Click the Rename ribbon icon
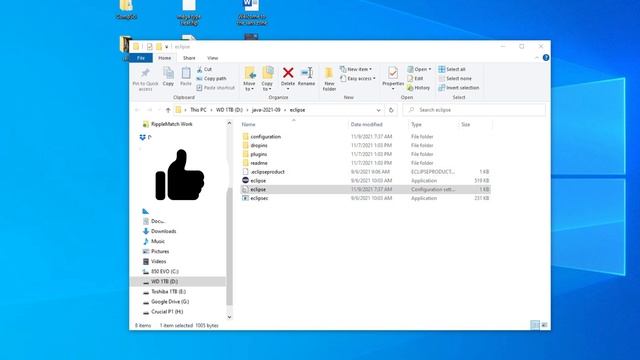 tap(306, 77)
